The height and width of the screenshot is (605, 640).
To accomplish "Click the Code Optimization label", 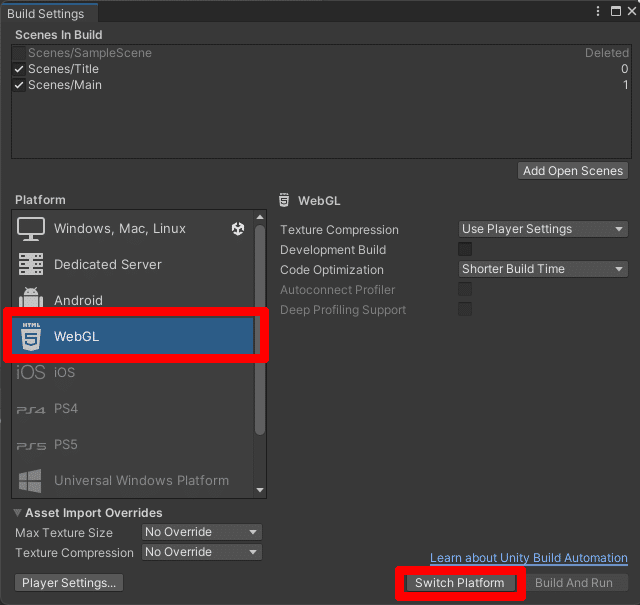I will point(332,269).
